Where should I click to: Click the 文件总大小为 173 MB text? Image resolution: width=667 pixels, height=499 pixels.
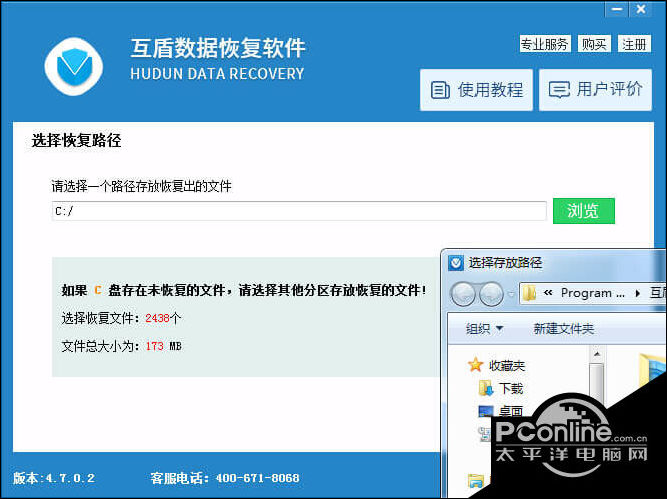(121, 346)
